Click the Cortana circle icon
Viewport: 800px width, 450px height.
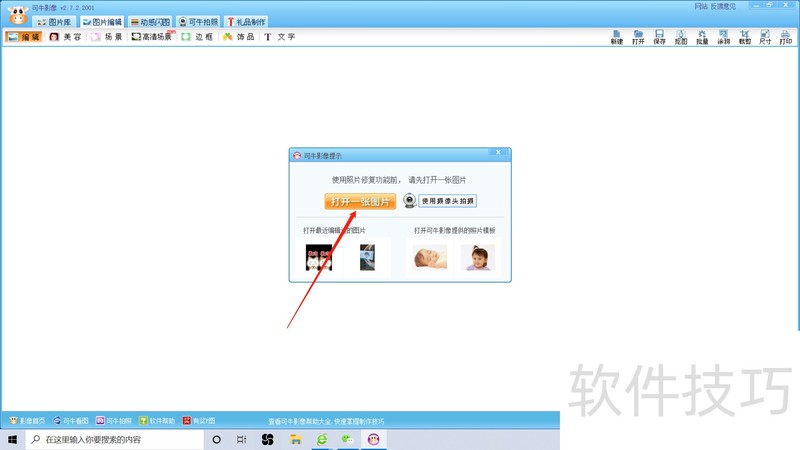click(x=216, y=439)
